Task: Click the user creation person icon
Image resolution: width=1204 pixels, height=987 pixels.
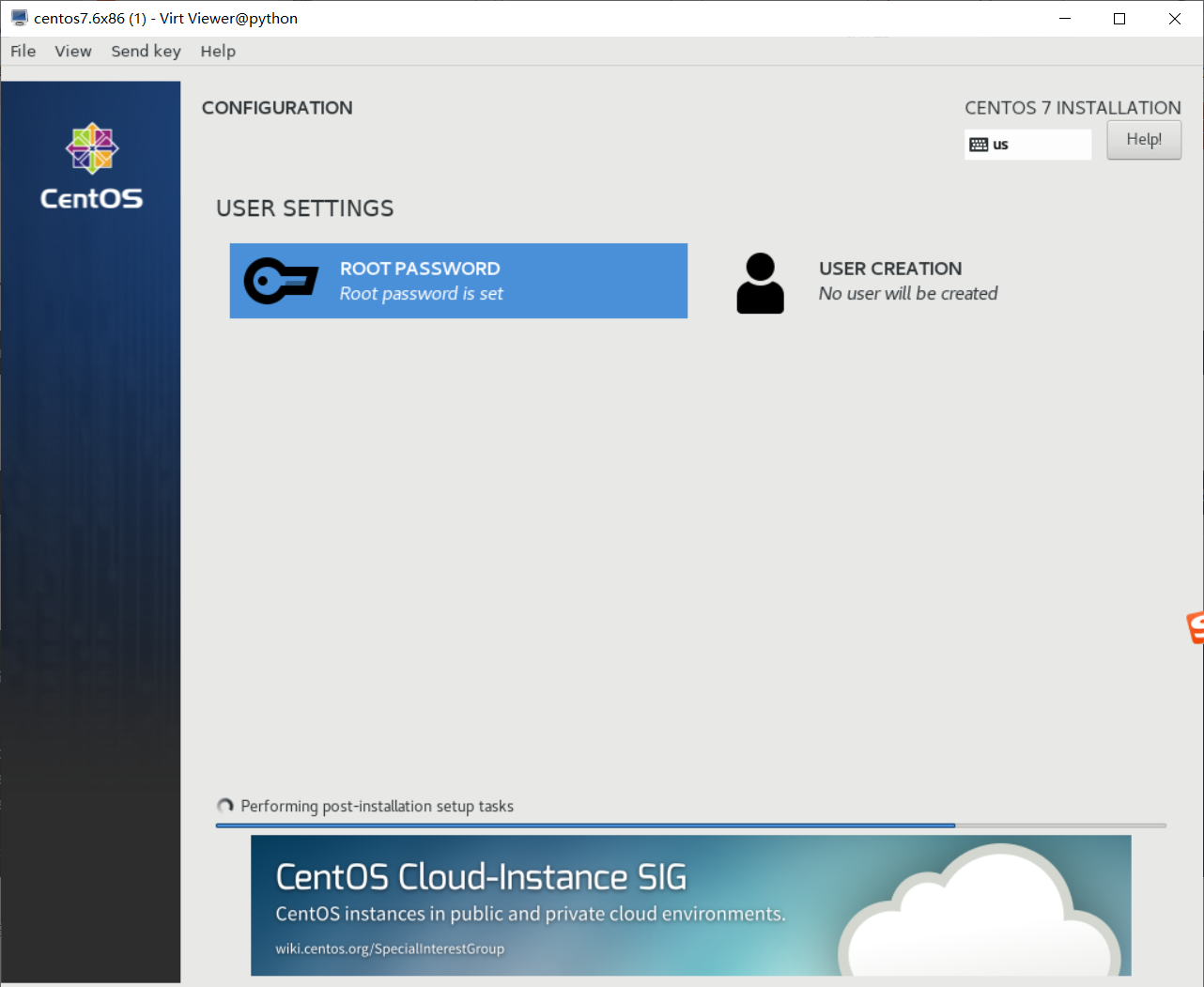Action: (760, 283)
